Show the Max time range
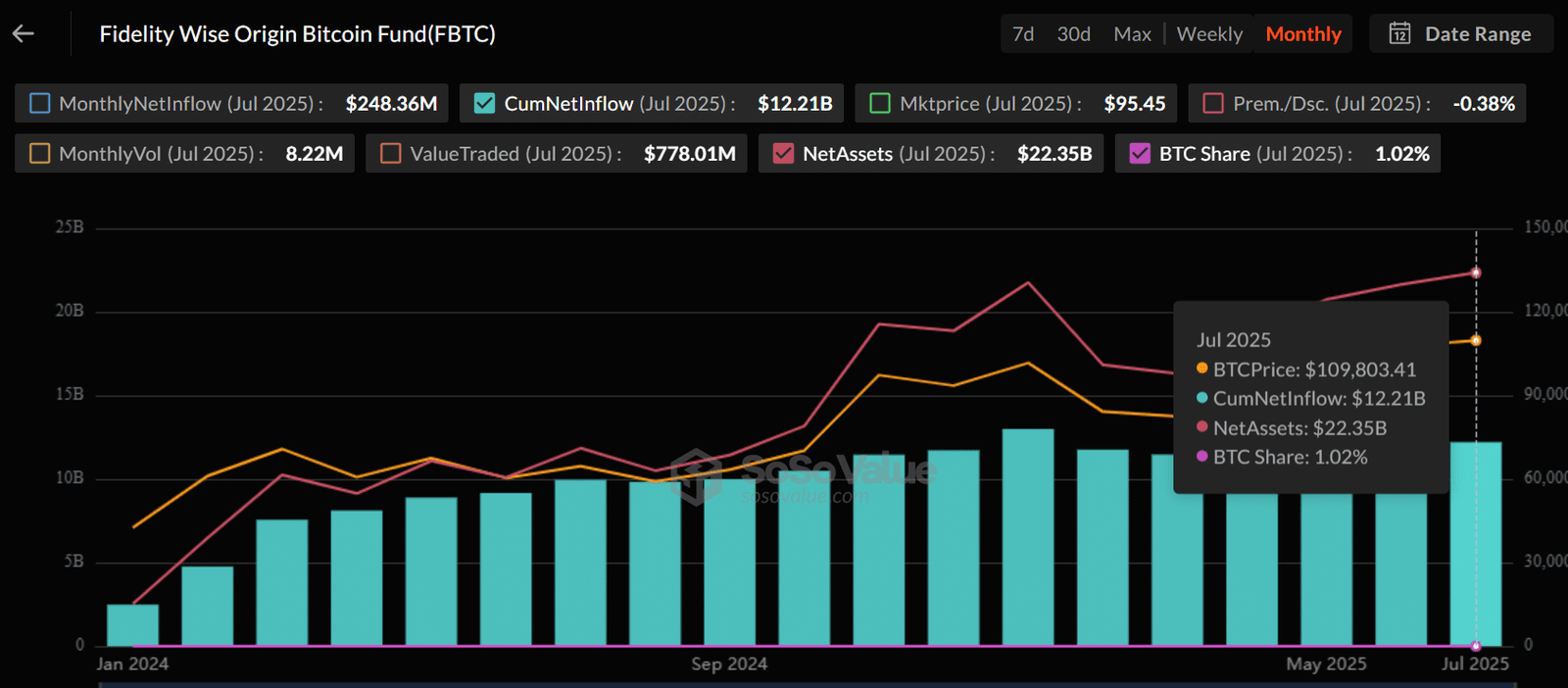The width and height of the screenshot is (1568, 688). tap(1132, 34)
